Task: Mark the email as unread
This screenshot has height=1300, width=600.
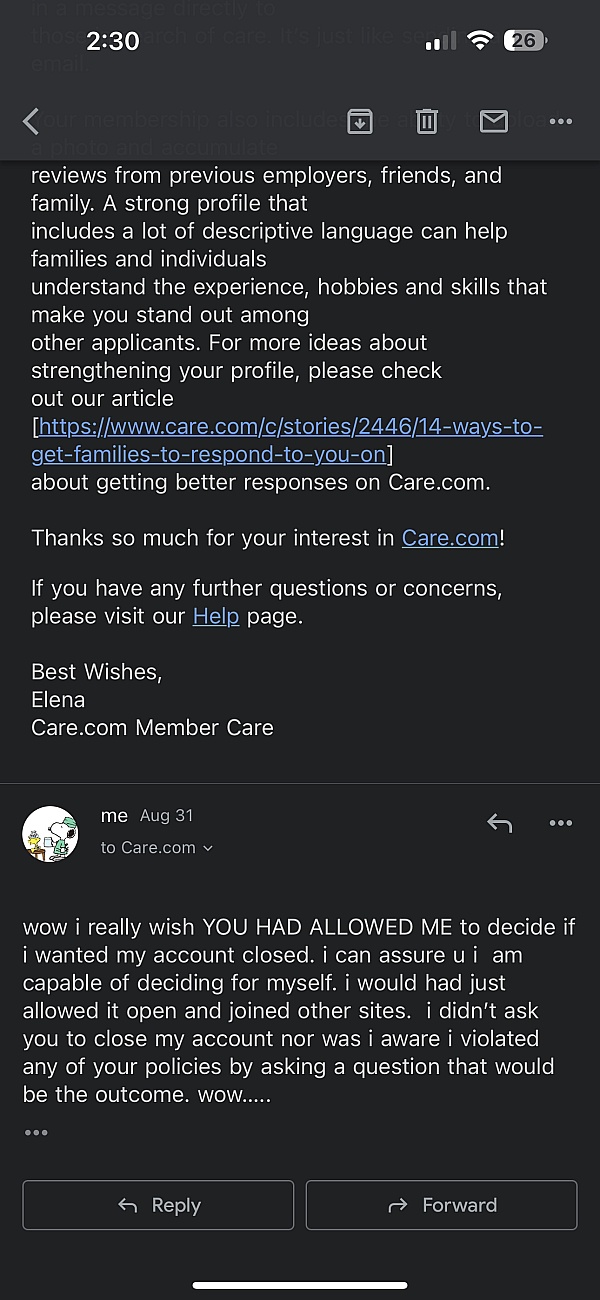Action: [x=493, y=121]
